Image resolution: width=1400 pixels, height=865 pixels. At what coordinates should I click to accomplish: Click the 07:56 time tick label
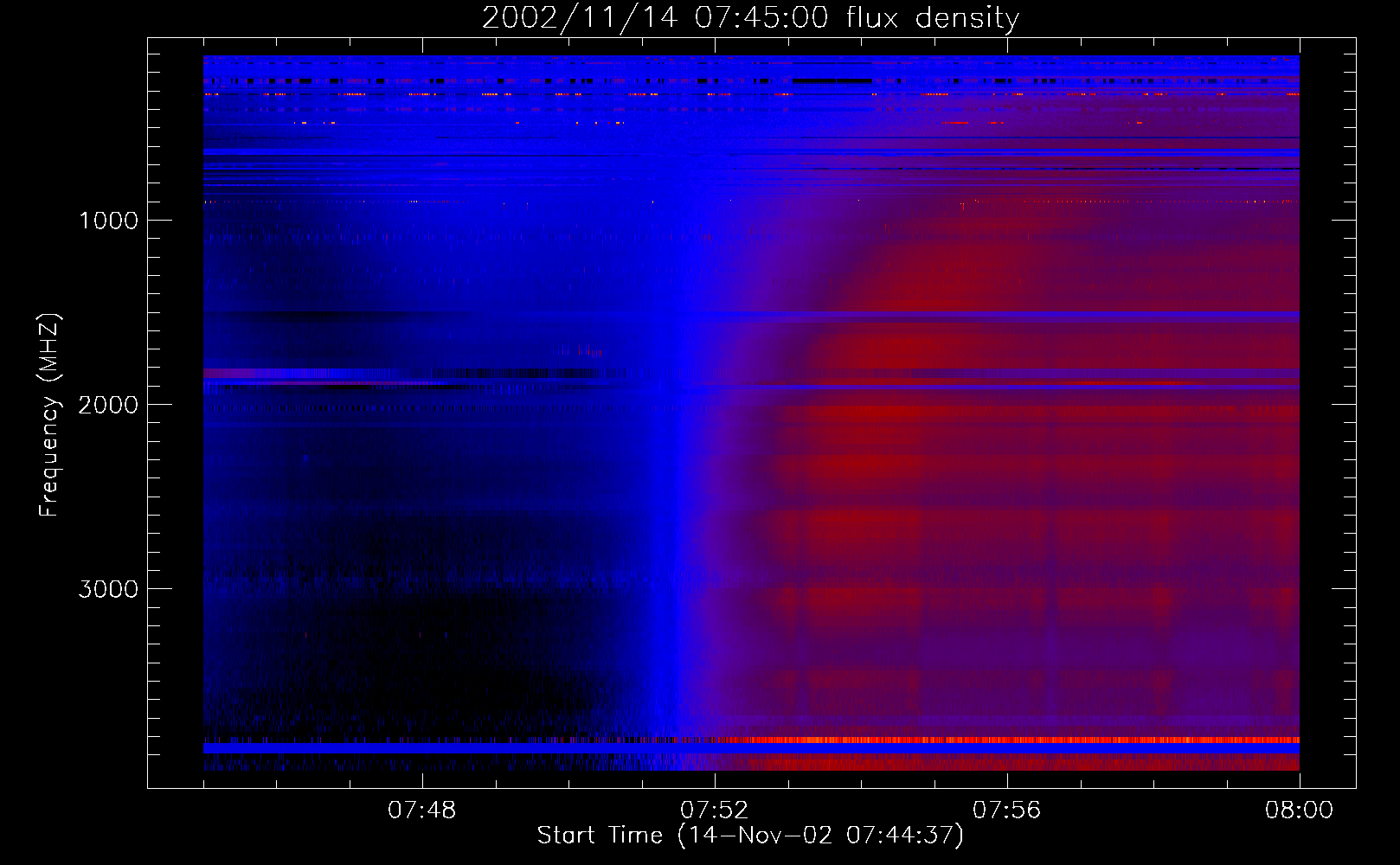1006,811
